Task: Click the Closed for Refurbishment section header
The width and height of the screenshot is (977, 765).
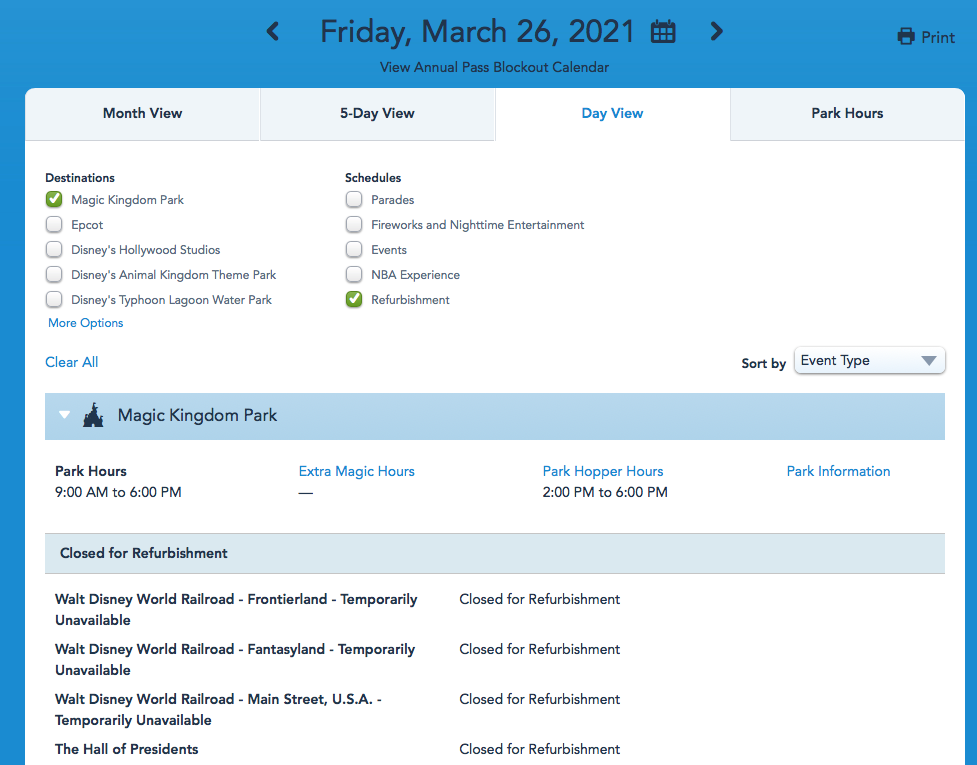Action: (x=495, y=553)
